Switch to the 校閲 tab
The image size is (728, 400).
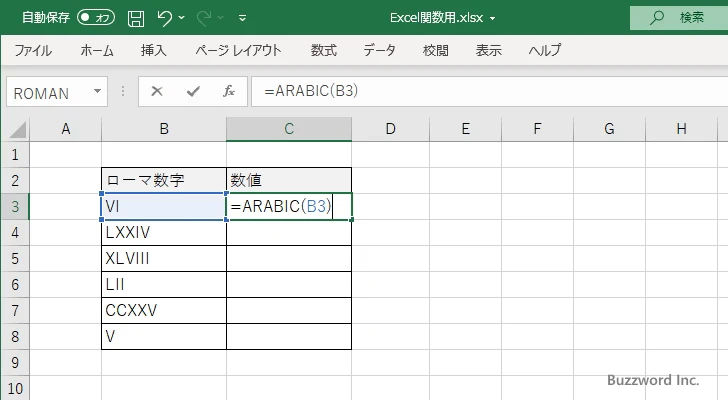click(x=436, y=50)
